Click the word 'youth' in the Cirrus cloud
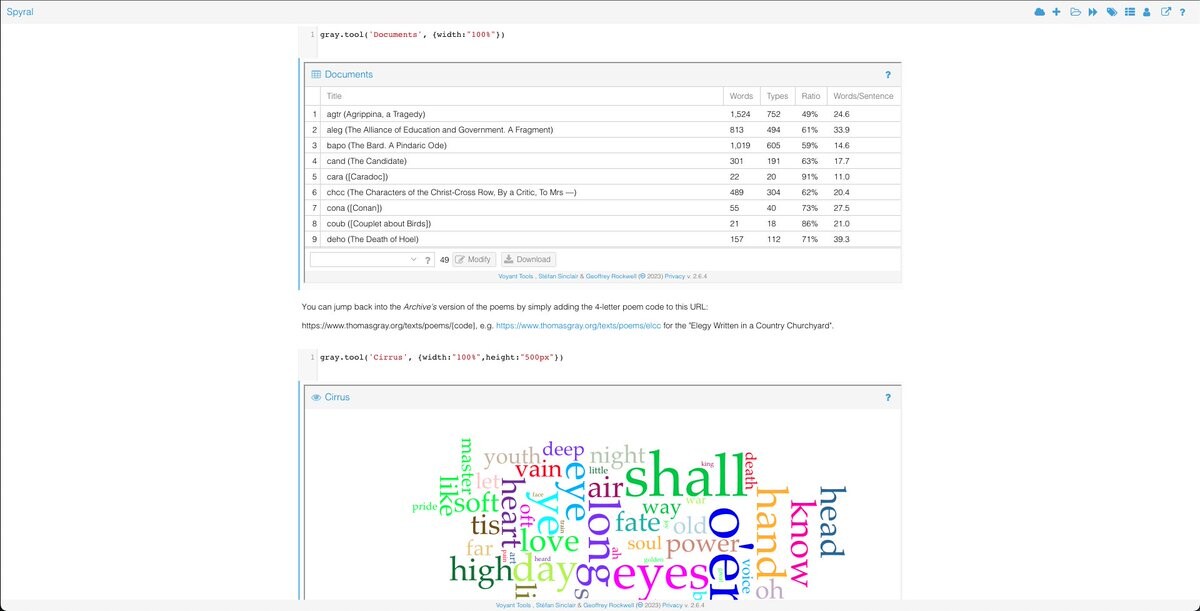 (512, 459)
